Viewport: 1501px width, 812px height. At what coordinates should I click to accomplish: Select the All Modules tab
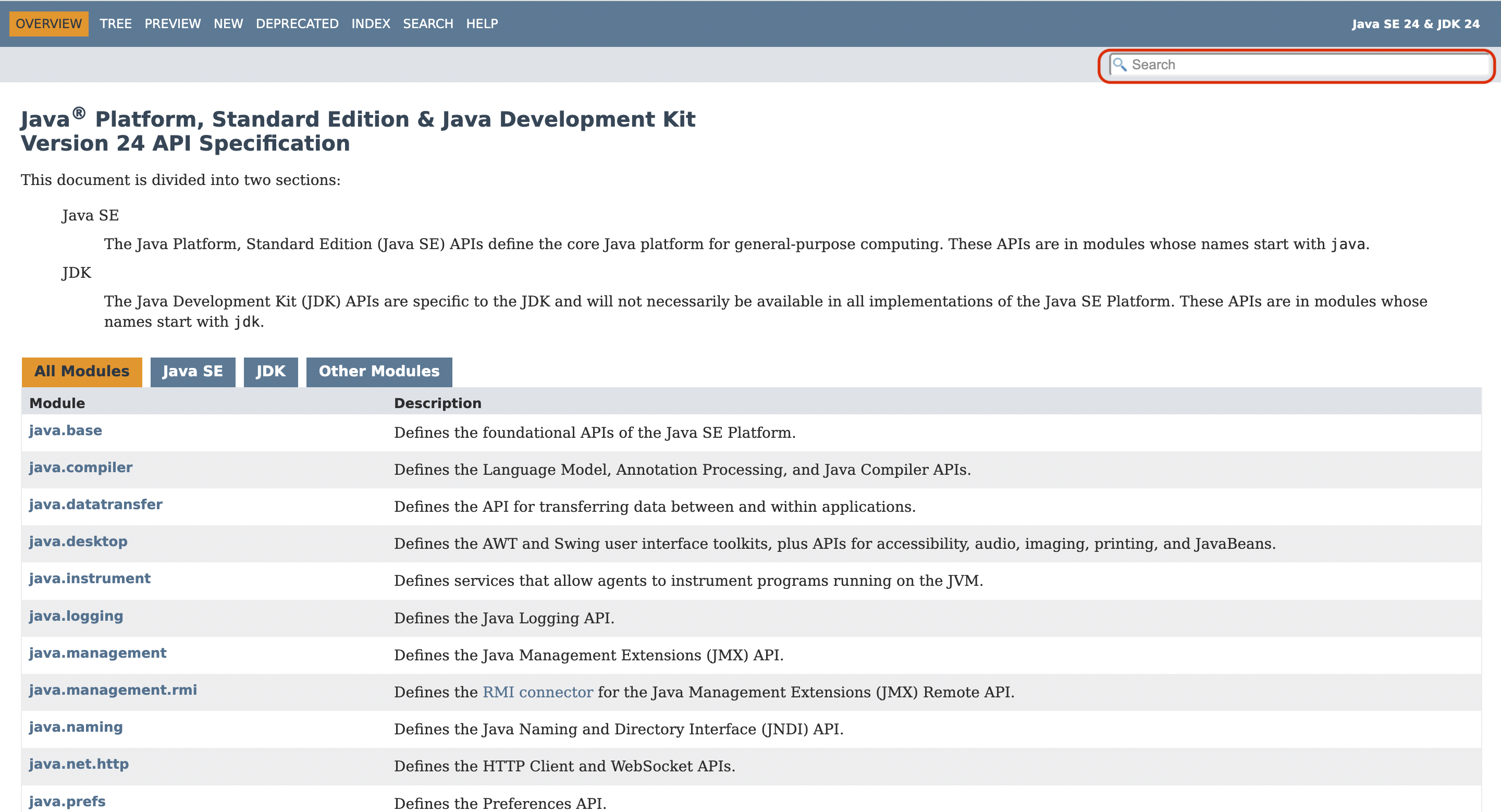(82, 371)
